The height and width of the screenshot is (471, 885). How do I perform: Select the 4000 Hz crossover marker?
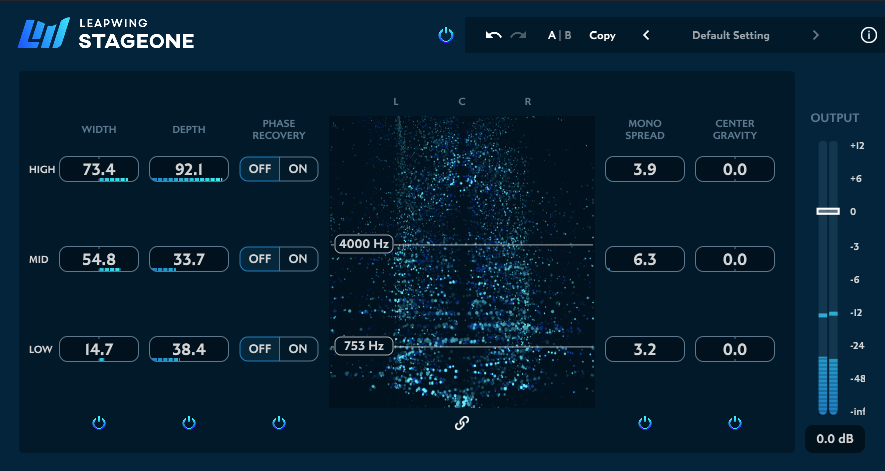pos(364,244)
